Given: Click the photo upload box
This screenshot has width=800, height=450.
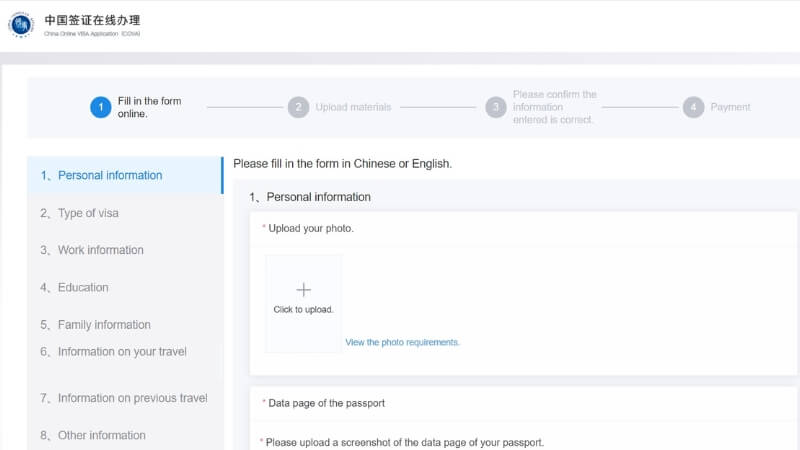Looking at the screenshot, I should pos(303,303).
